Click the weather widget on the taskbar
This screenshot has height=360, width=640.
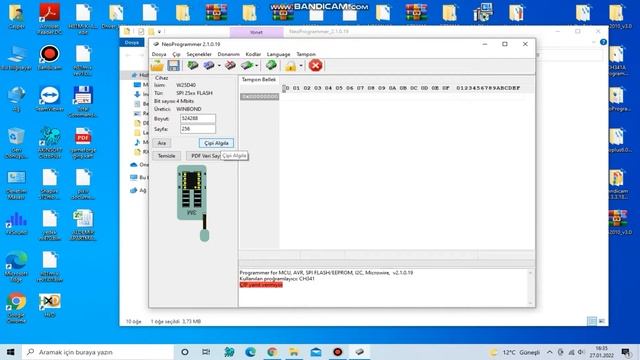pyautogui.click(x=515, y=352)
